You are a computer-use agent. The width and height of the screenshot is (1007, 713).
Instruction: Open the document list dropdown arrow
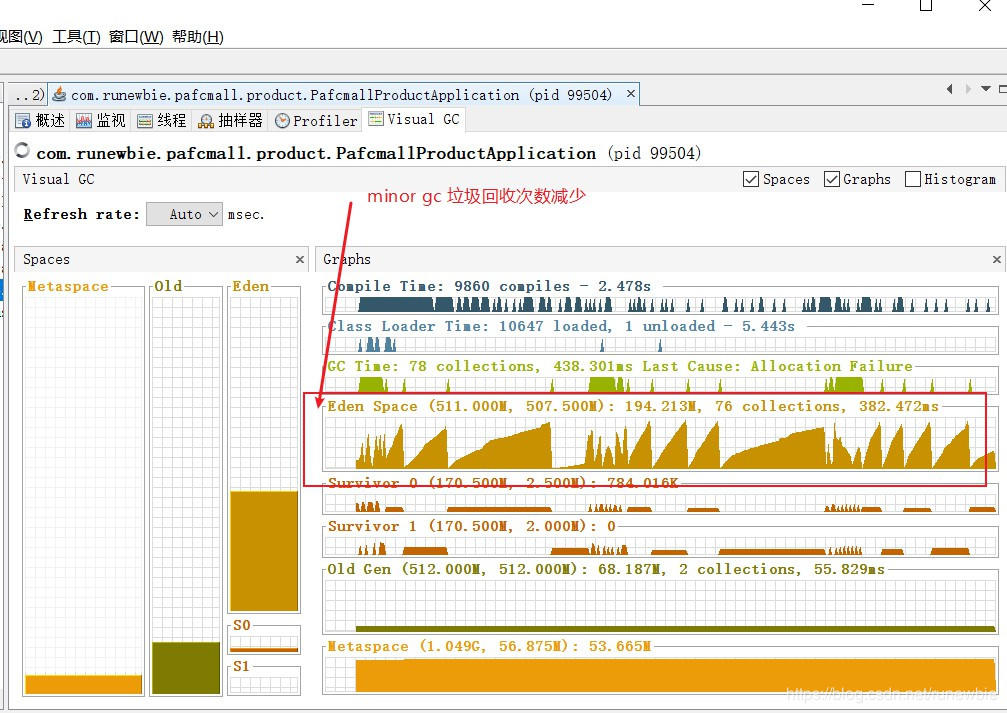985,89
